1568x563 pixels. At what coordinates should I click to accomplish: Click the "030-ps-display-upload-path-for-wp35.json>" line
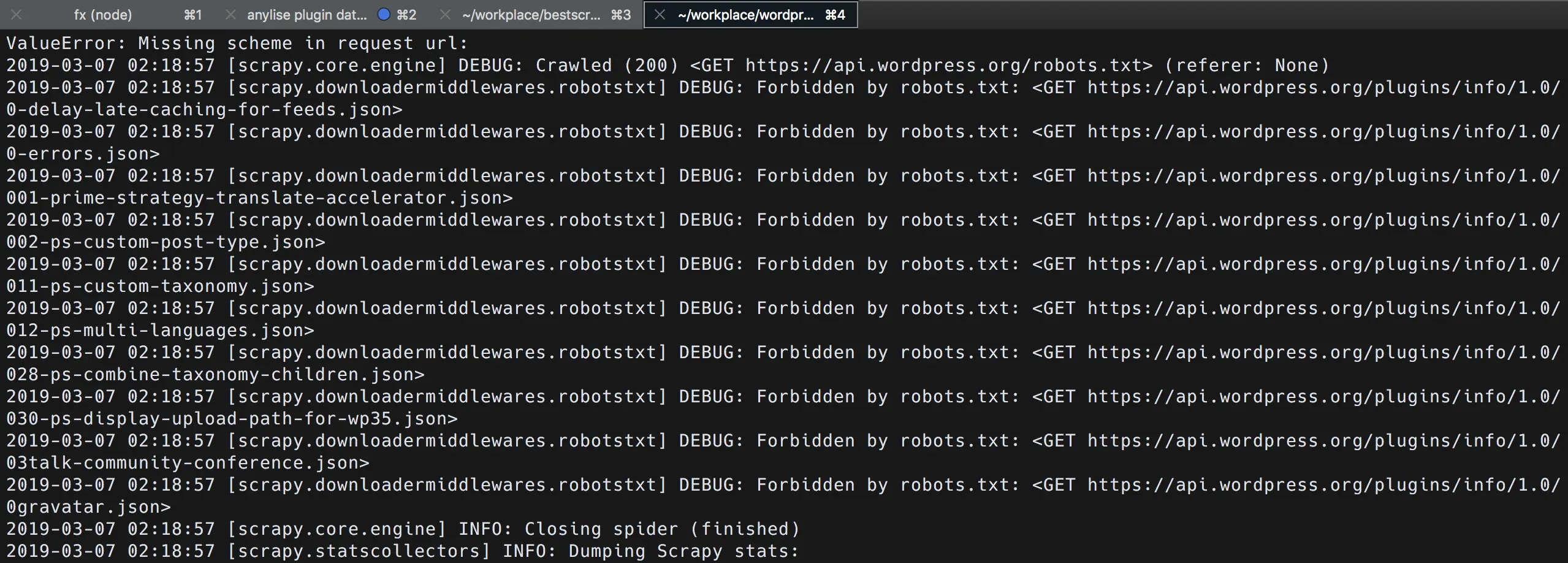coord(232,418)
